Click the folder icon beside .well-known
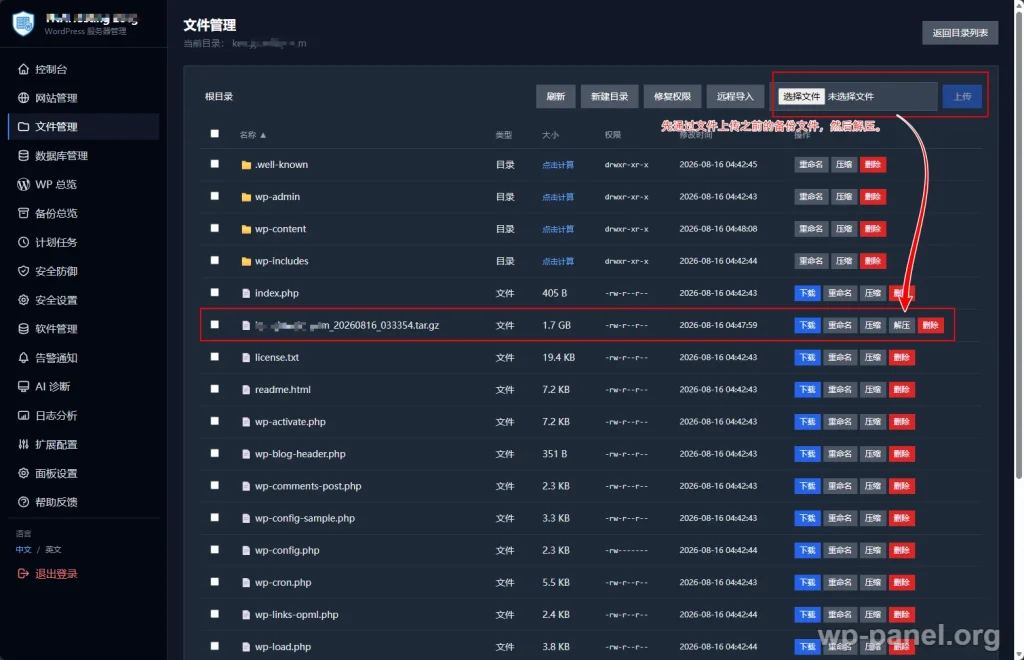The height and width of the screenshot is (660, 1024). click(x=246, y=165)
